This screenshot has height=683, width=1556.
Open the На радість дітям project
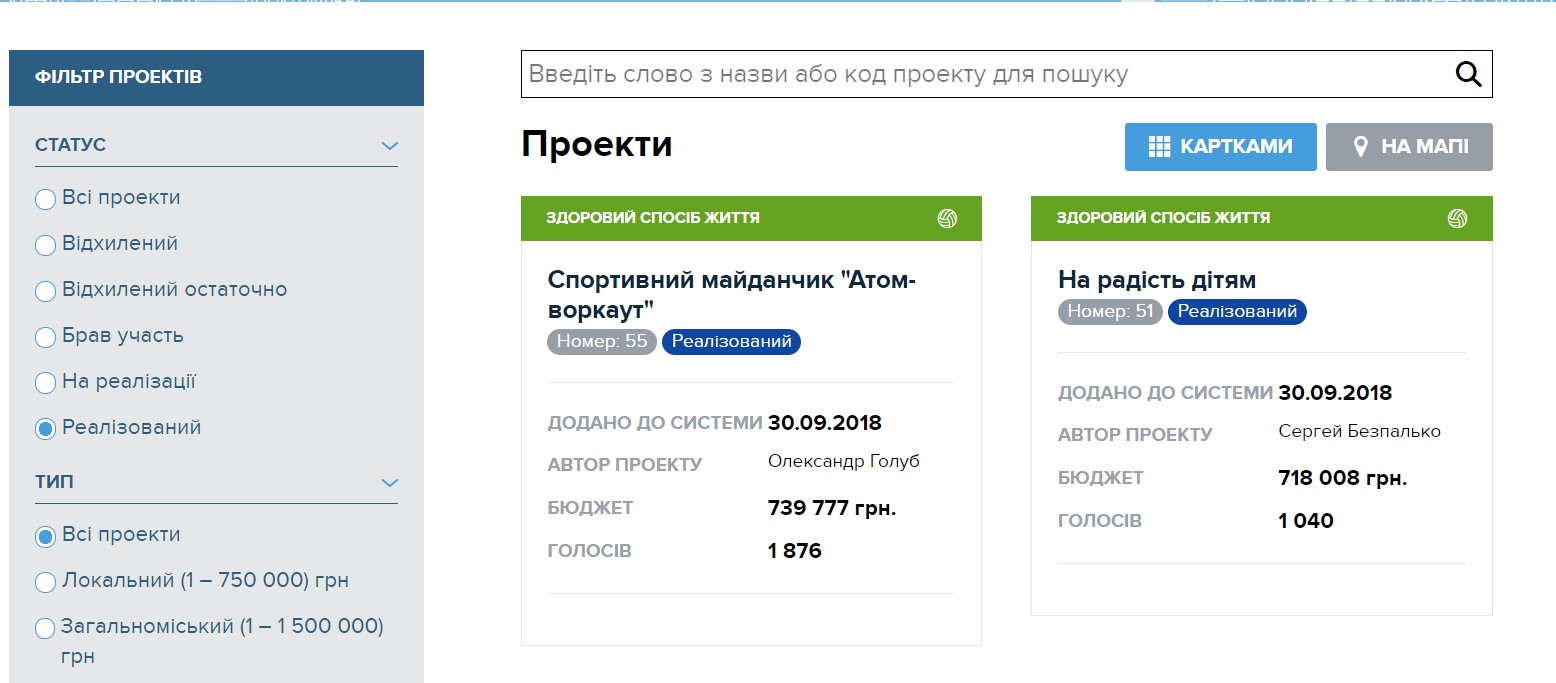[1156, 279]
